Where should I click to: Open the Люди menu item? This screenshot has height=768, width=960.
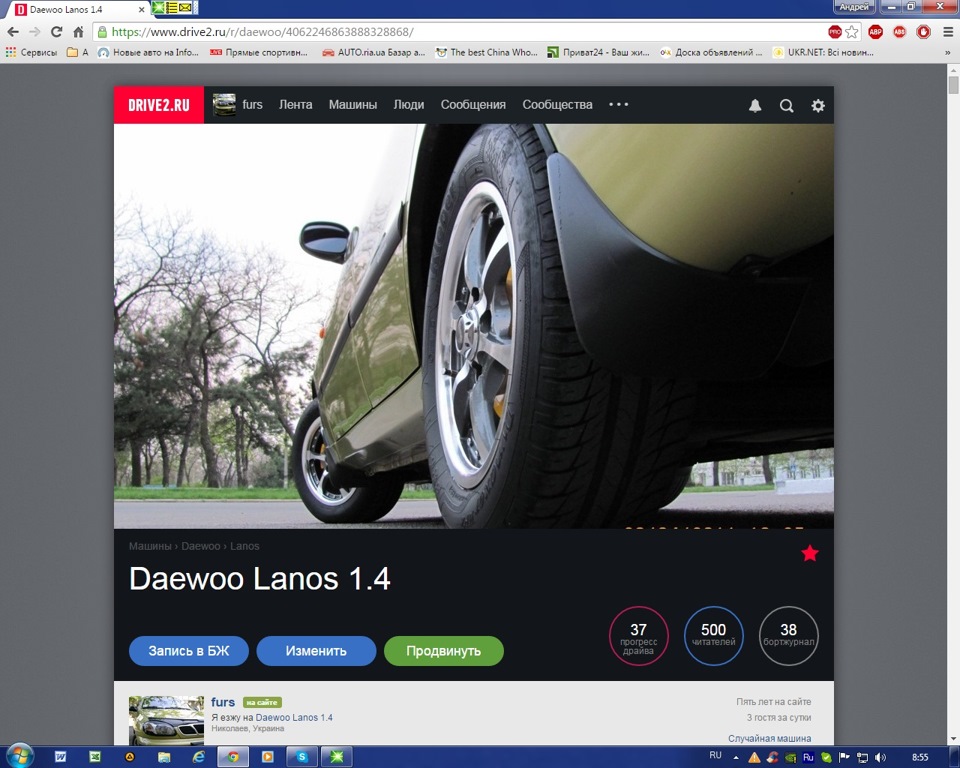408,105
